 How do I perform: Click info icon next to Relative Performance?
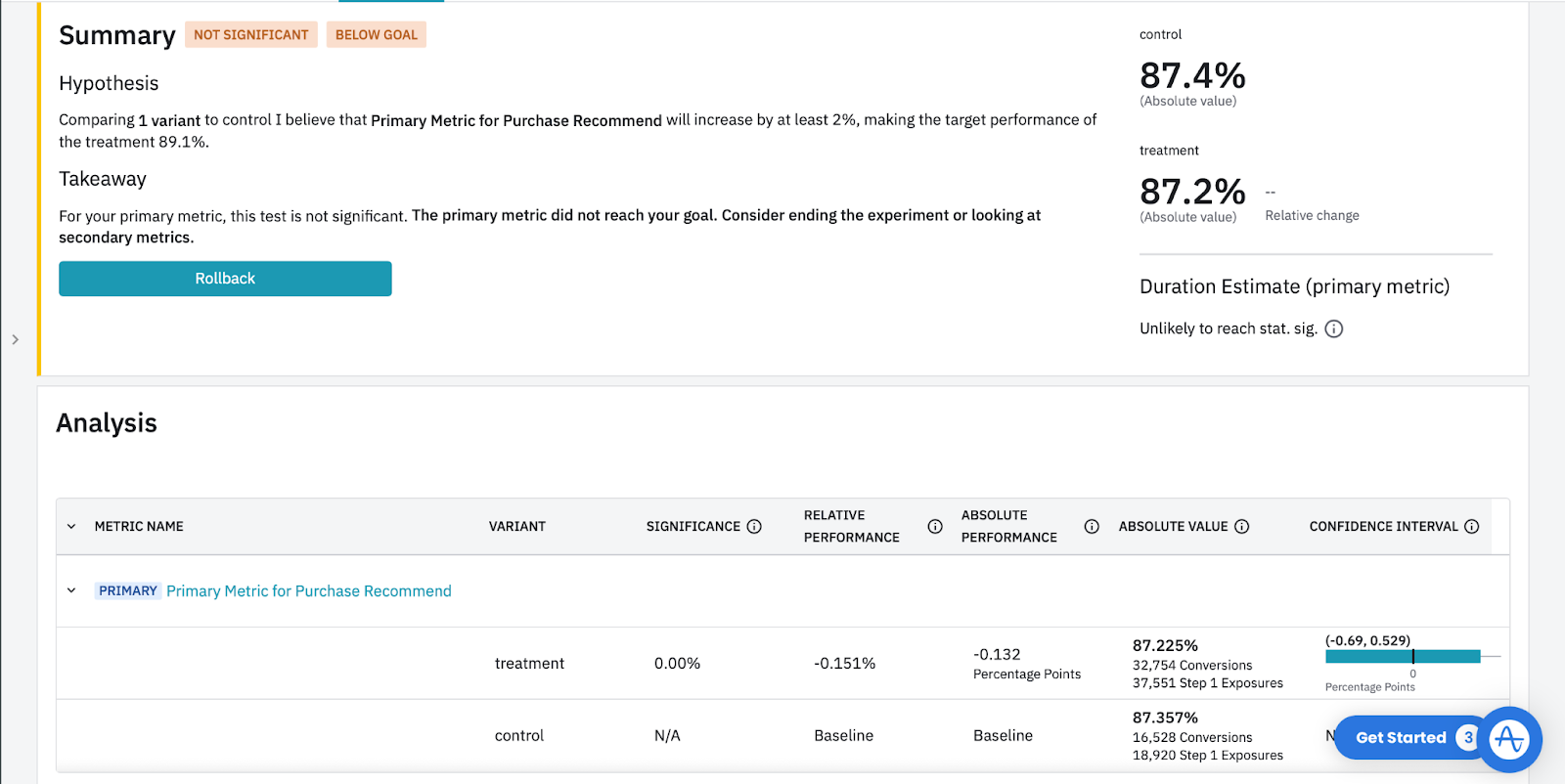(x=935, y=526)
